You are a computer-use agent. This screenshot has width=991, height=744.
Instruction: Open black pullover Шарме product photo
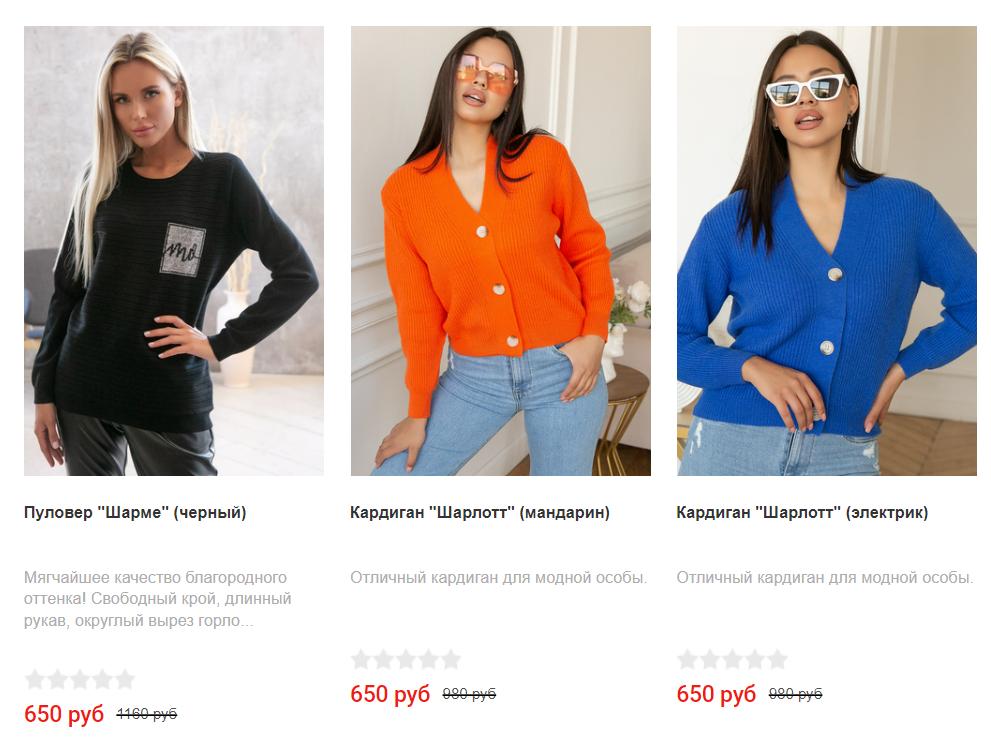coord(174,251)
